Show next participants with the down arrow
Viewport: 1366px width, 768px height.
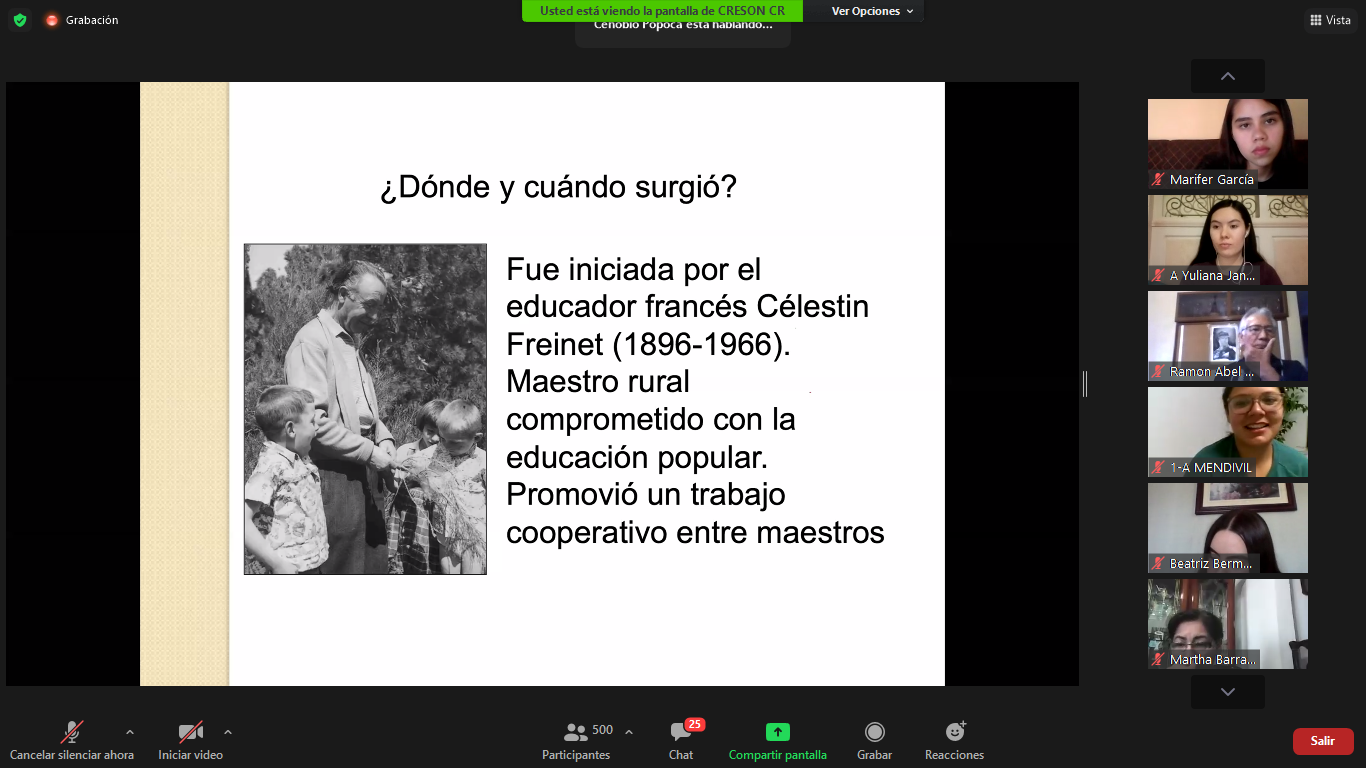[1227, 692]
